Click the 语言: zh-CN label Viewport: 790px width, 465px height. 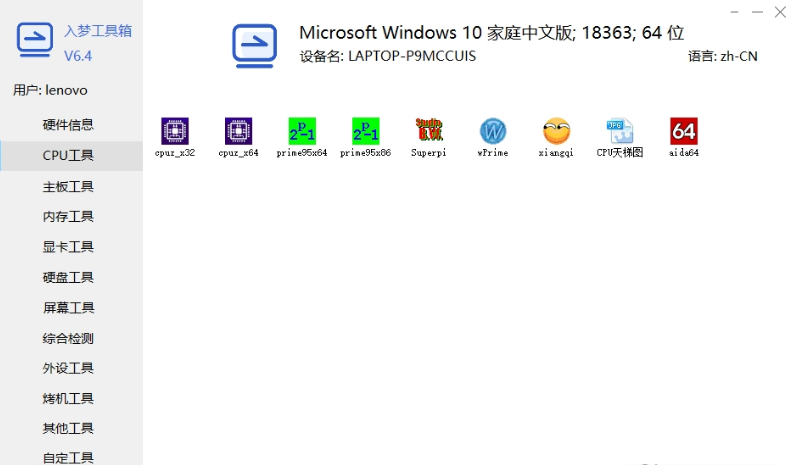click(722, 56)
